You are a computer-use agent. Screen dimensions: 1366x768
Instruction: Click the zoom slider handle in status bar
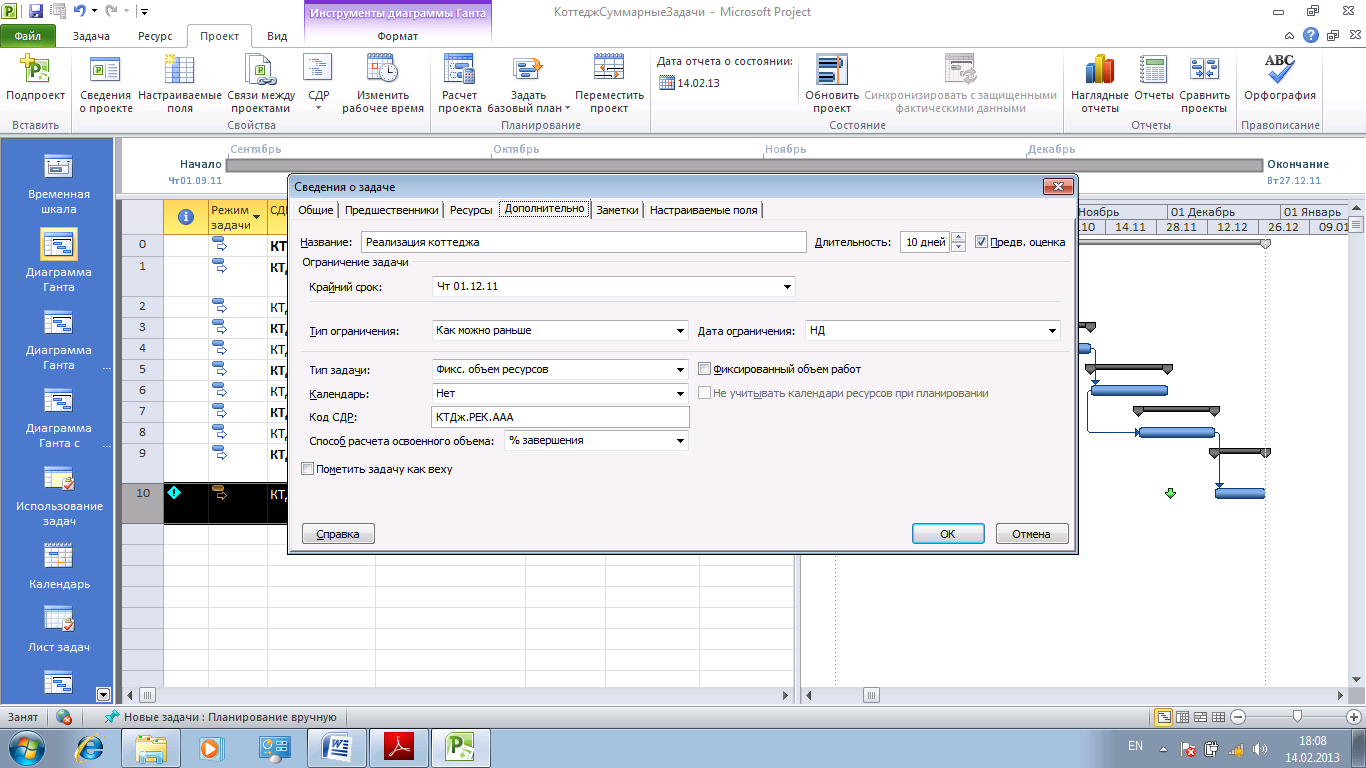click(1297, 717)
